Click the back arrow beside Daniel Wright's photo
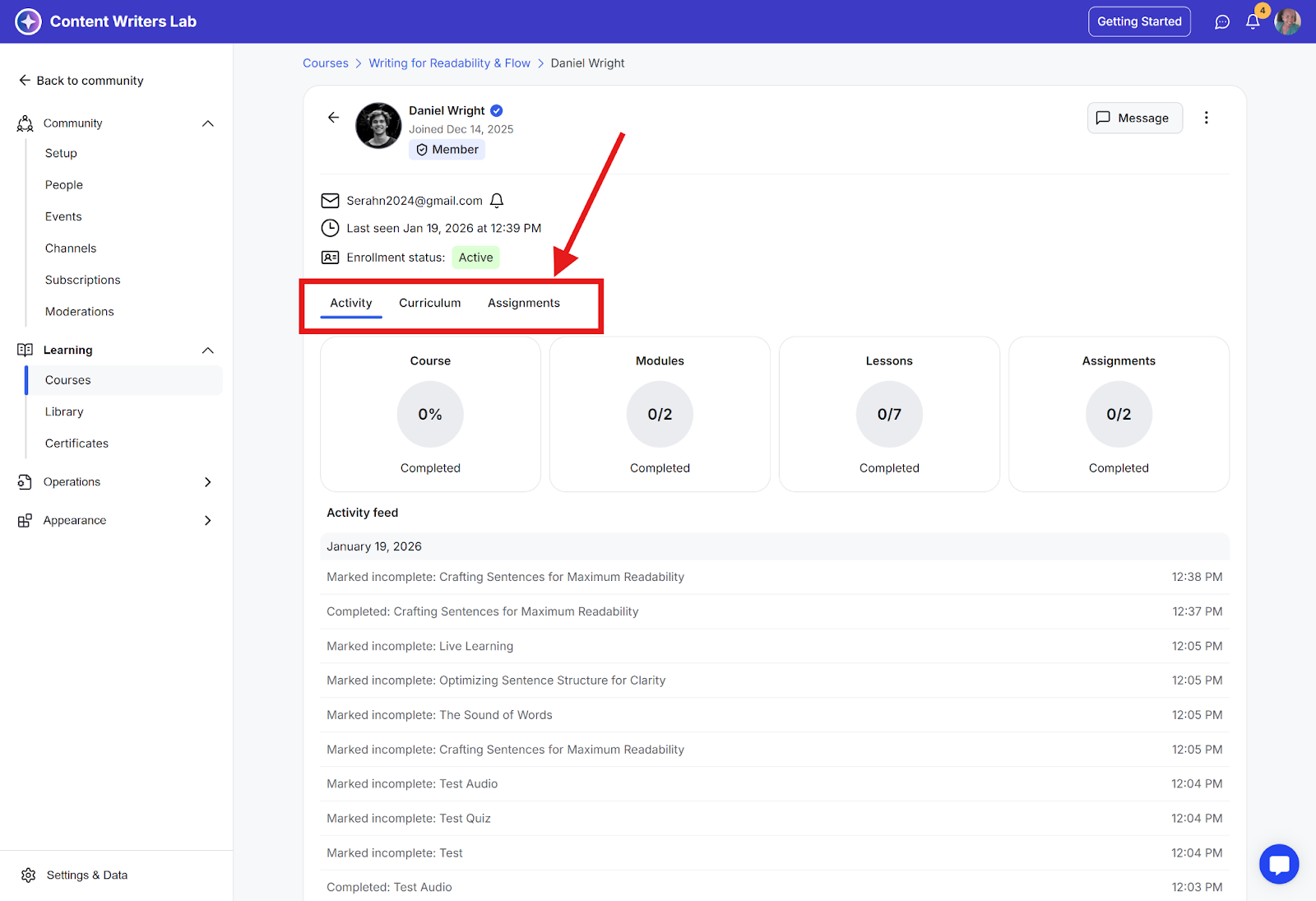 [333, 118]
